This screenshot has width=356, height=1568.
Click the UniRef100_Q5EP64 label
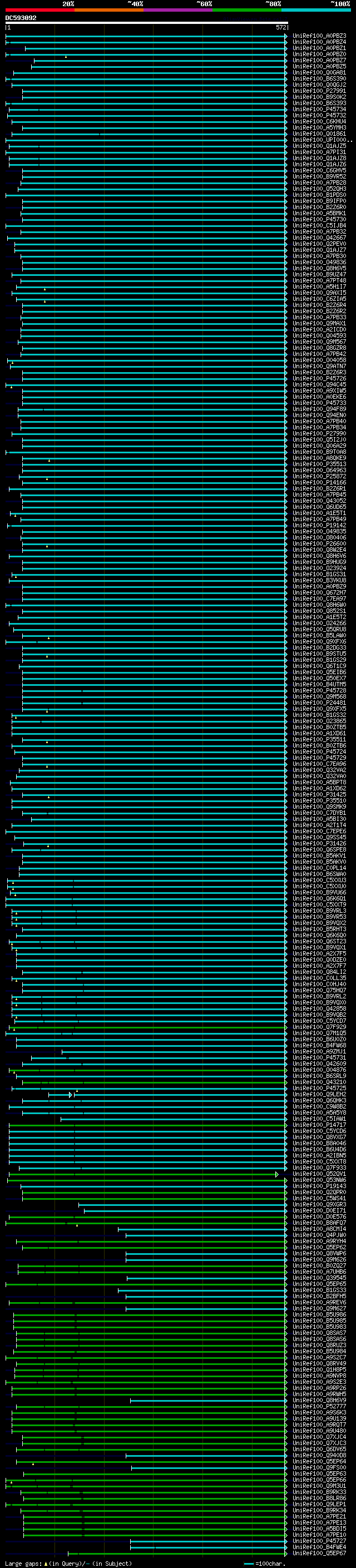coord(319,1462)
